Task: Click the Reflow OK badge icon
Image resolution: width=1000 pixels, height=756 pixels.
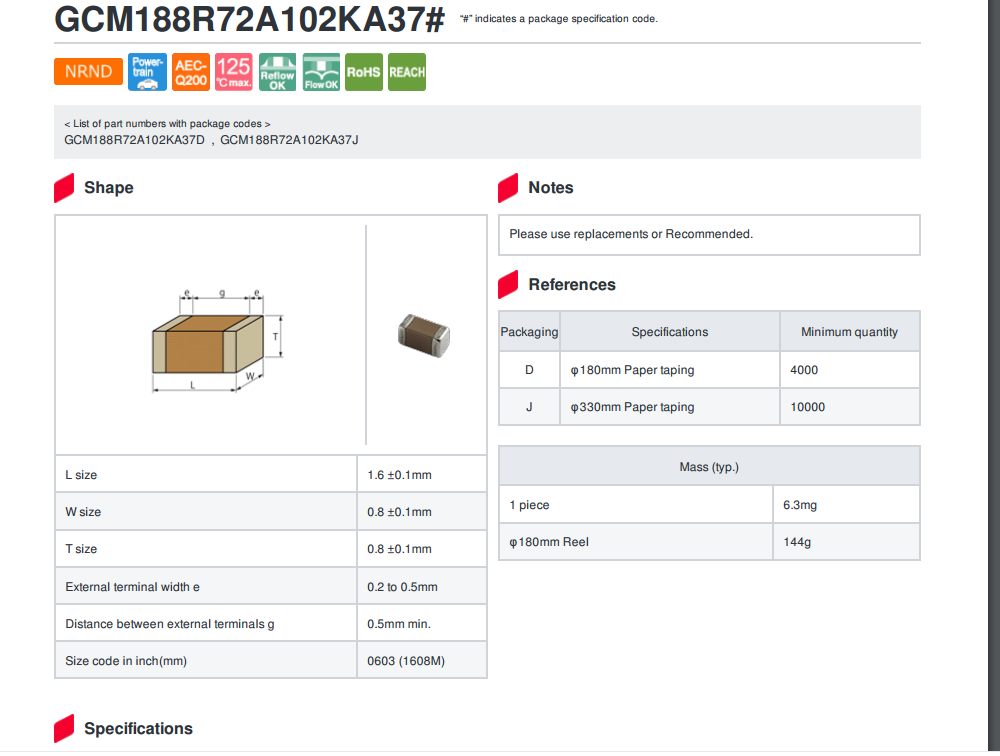Action: [x=277, y=72]
